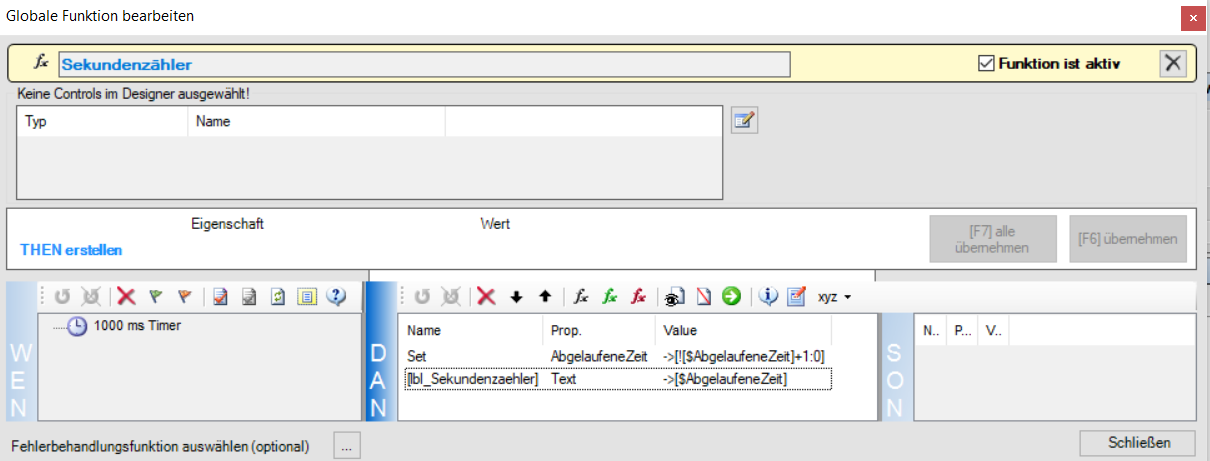Click the red fx function icon
Viewport: 1210px width, 461px height.
(638, 297)
